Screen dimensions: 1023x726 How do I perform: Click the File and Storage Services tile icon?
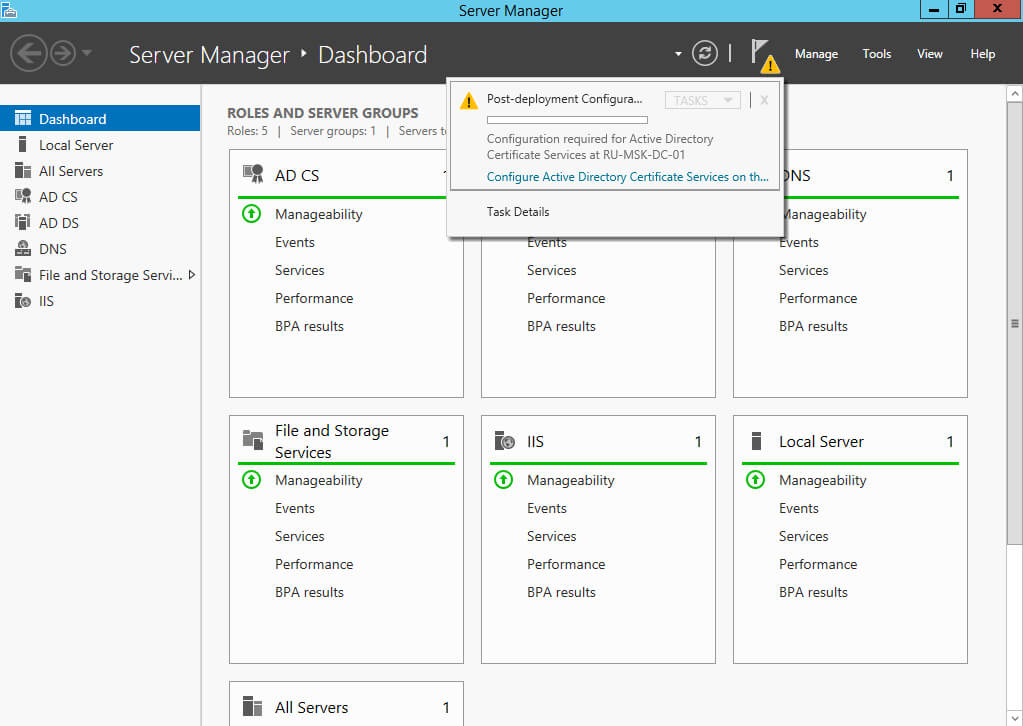[x=253, y=439]
